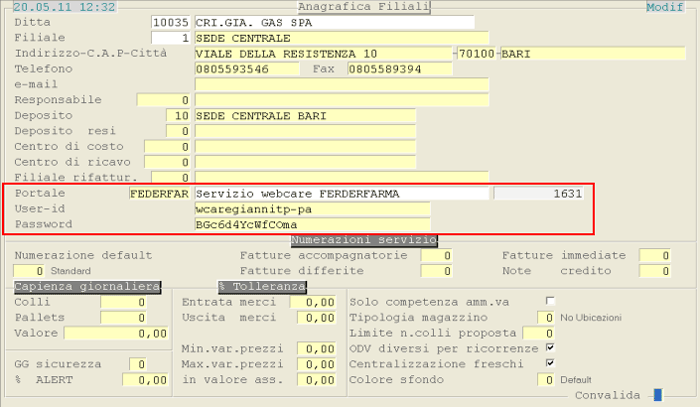Click the User-id field

[x=312, y=209]
